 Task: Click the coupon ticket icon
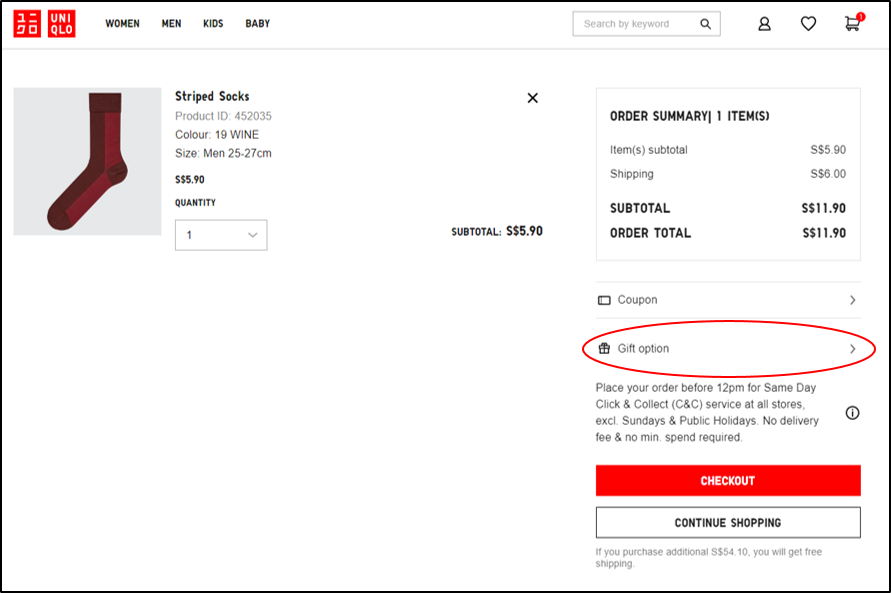pyautogui.click(x=604, y=300)
